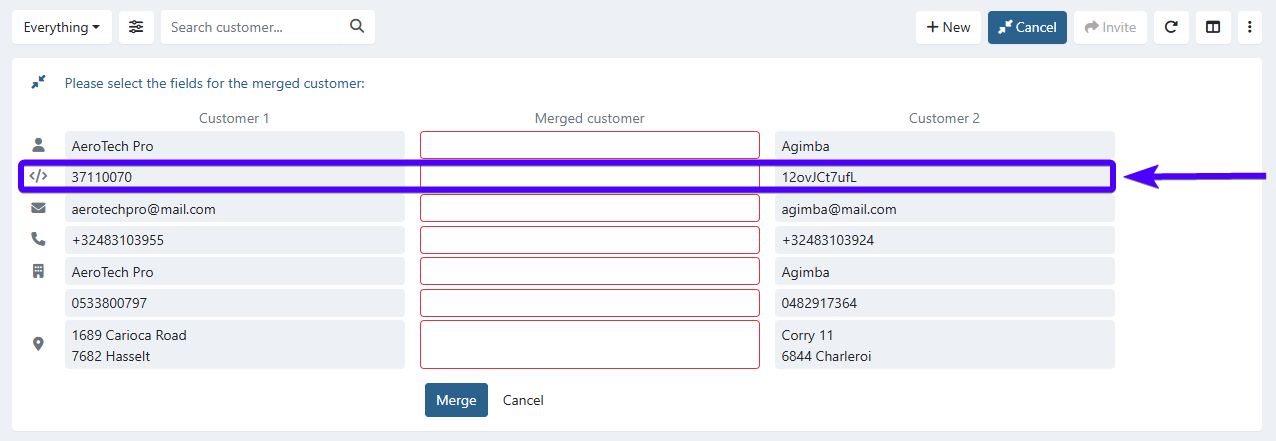Open the three-dot more options menu
The image size is (1276, 441).
[1249, 27]
